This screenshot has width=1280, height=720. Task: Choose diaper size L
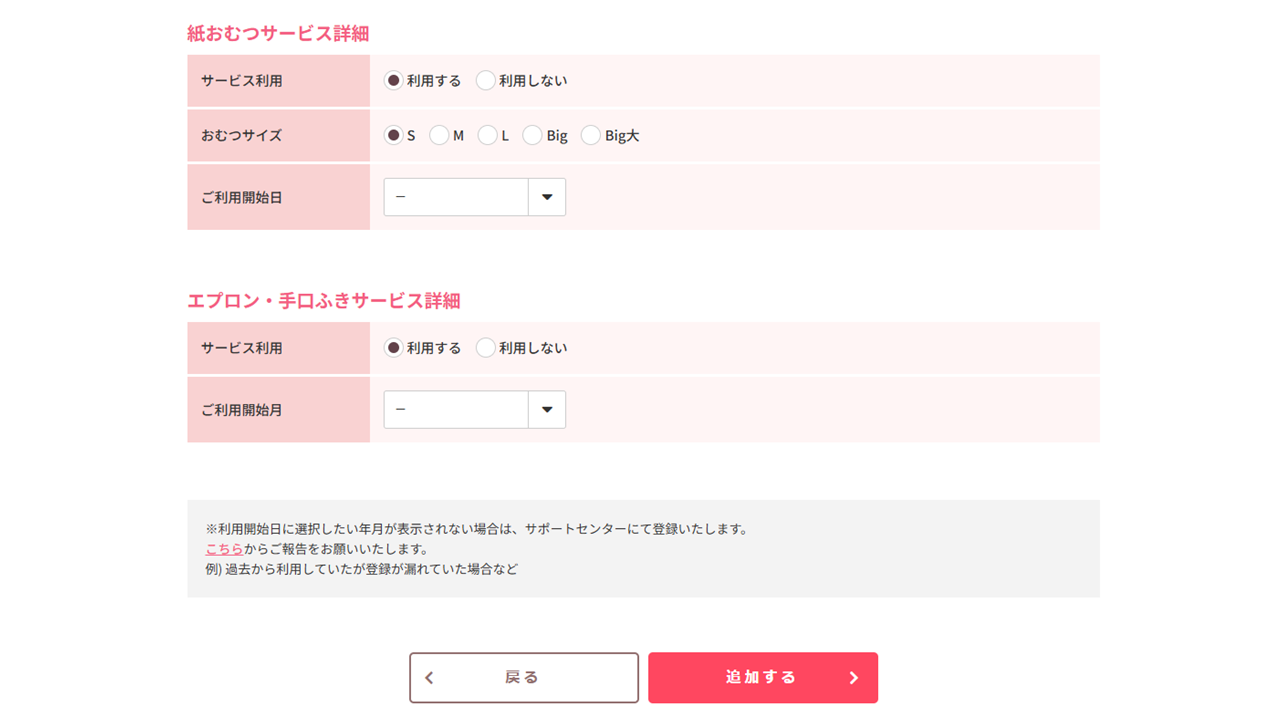[x=487, y=135]
